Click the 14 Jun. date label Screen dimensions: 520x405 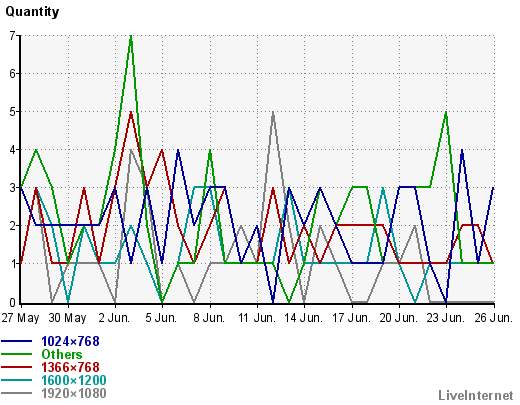click(x=304, y=318)
